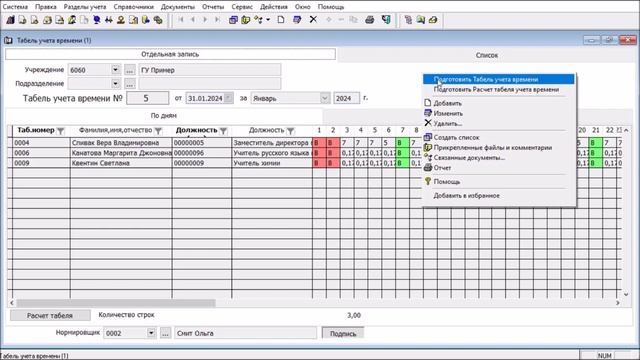Open the month dropdown showing Январь
This screenshot has width=640, height=360.
coord(324,98)
